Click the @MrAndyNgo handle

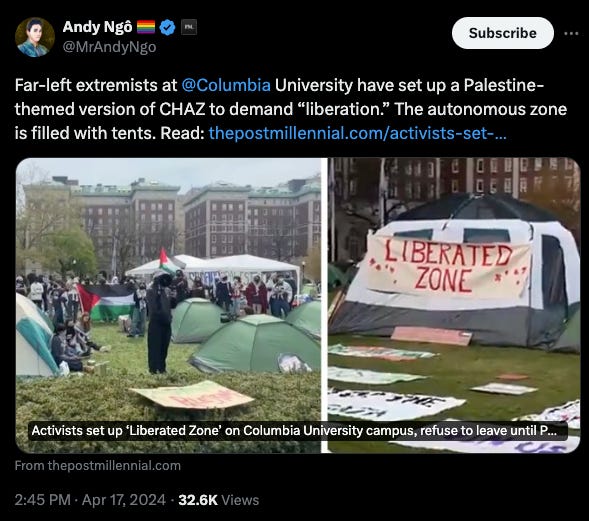109,47
